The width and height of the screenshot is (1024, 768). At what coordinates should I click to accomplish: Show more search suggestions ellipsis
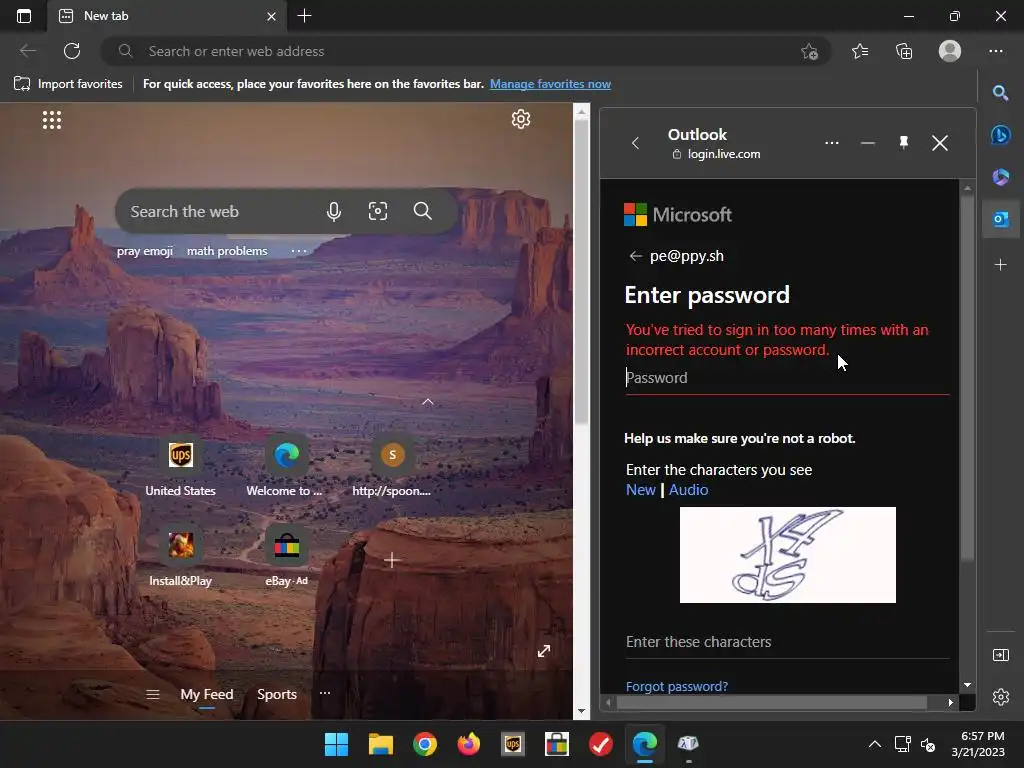pos(298,251)
